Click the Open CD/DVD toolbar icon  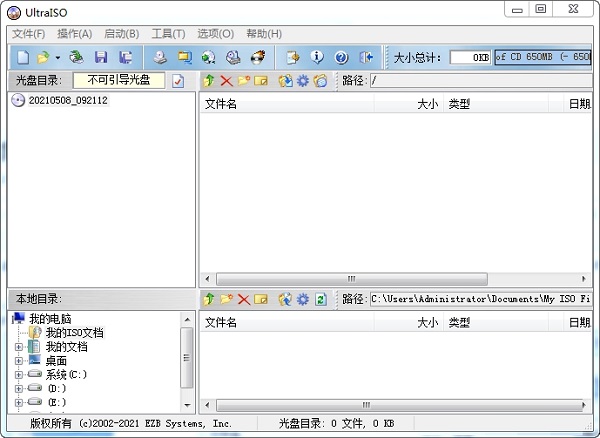pyautogui.click(x=76, y=58)
